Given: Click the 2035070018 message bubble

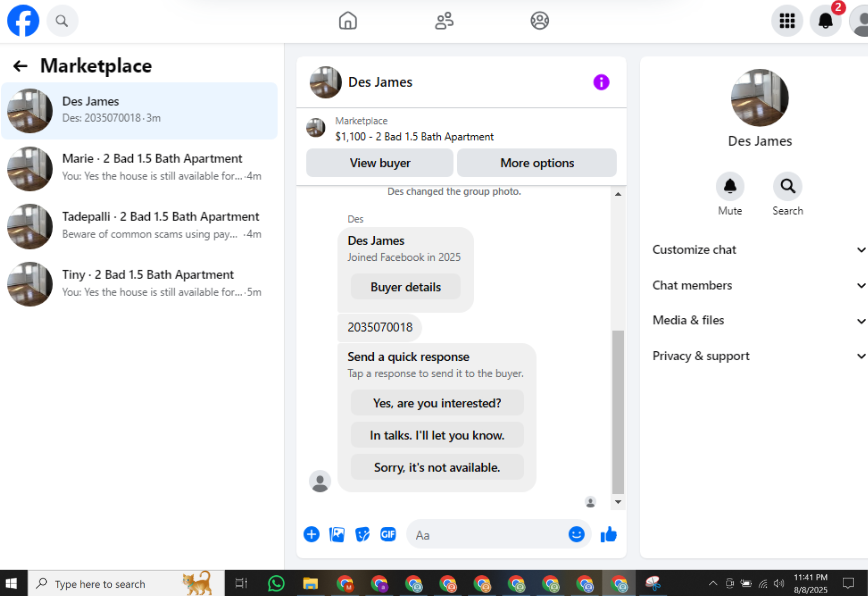Looking at the screenshot, I should tap(380, 327).
